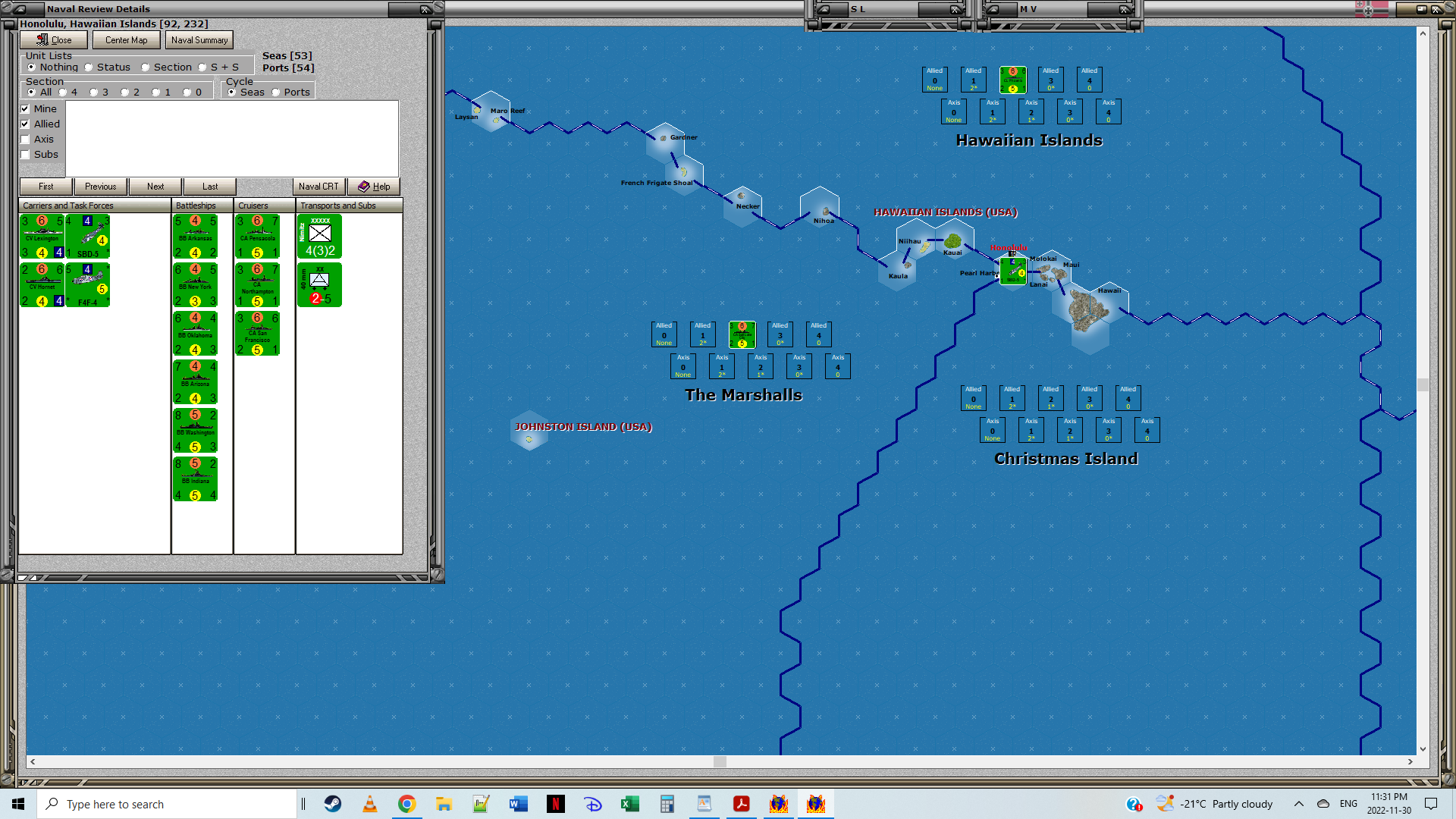This screenshot has height=819, width=1456.
Task: Select the F4F-4 fighter counter
Action: coord(88,285)
